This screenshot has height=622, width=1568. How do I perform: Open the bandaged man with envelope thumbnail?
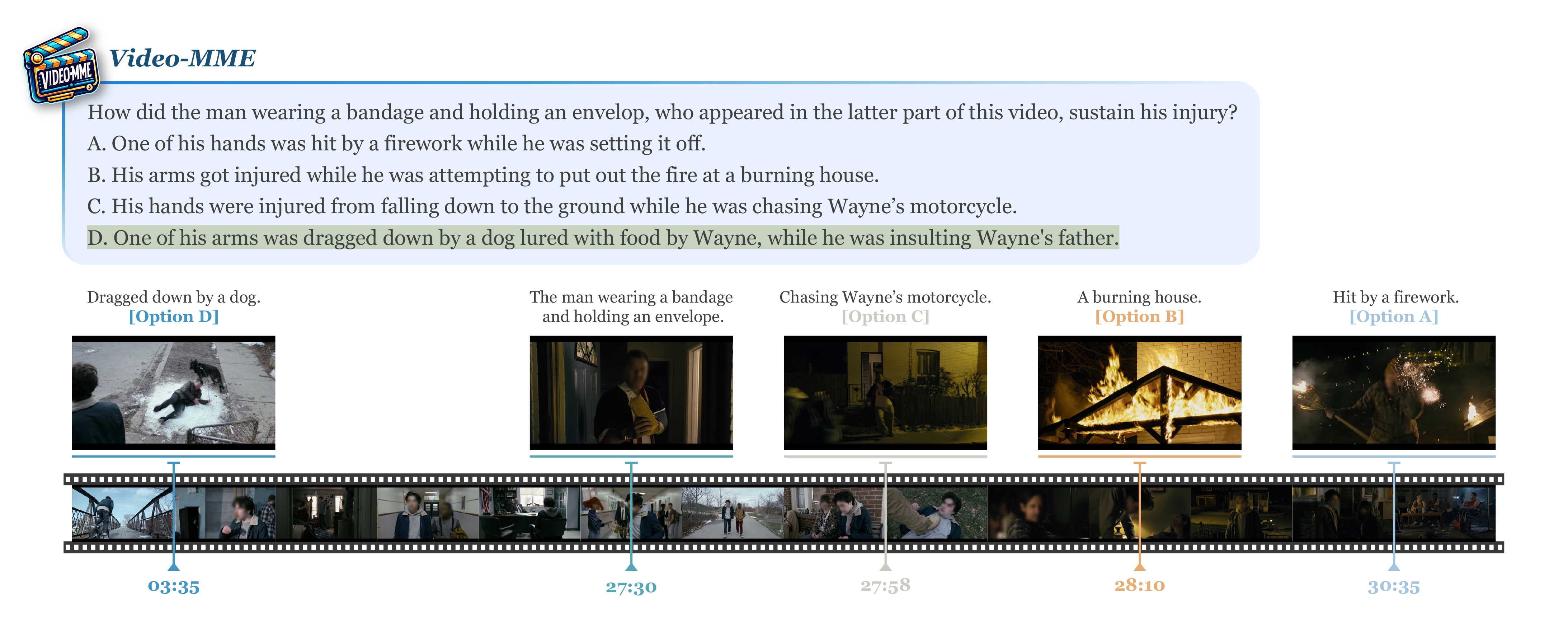631,393
